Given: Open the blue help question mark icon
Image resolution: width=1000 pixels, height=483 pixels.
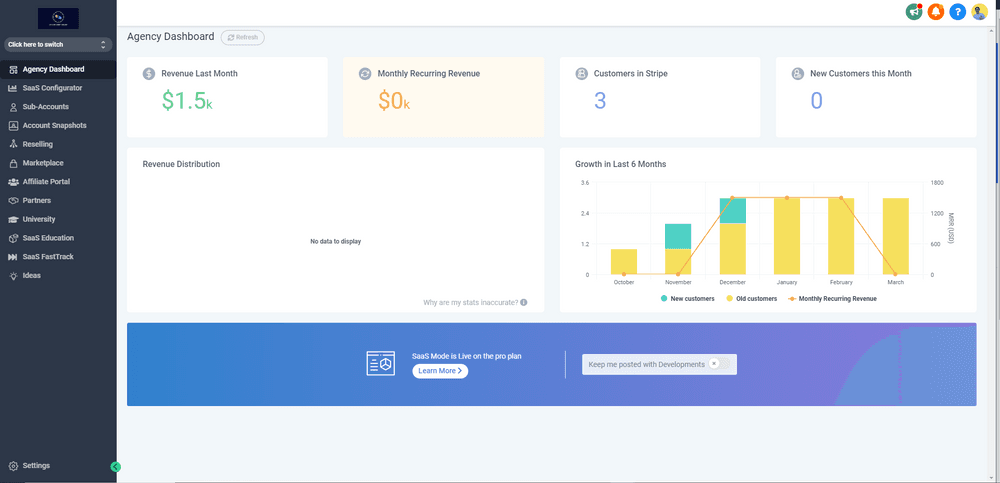Looking at the screenshot, I should coord(957,11).
